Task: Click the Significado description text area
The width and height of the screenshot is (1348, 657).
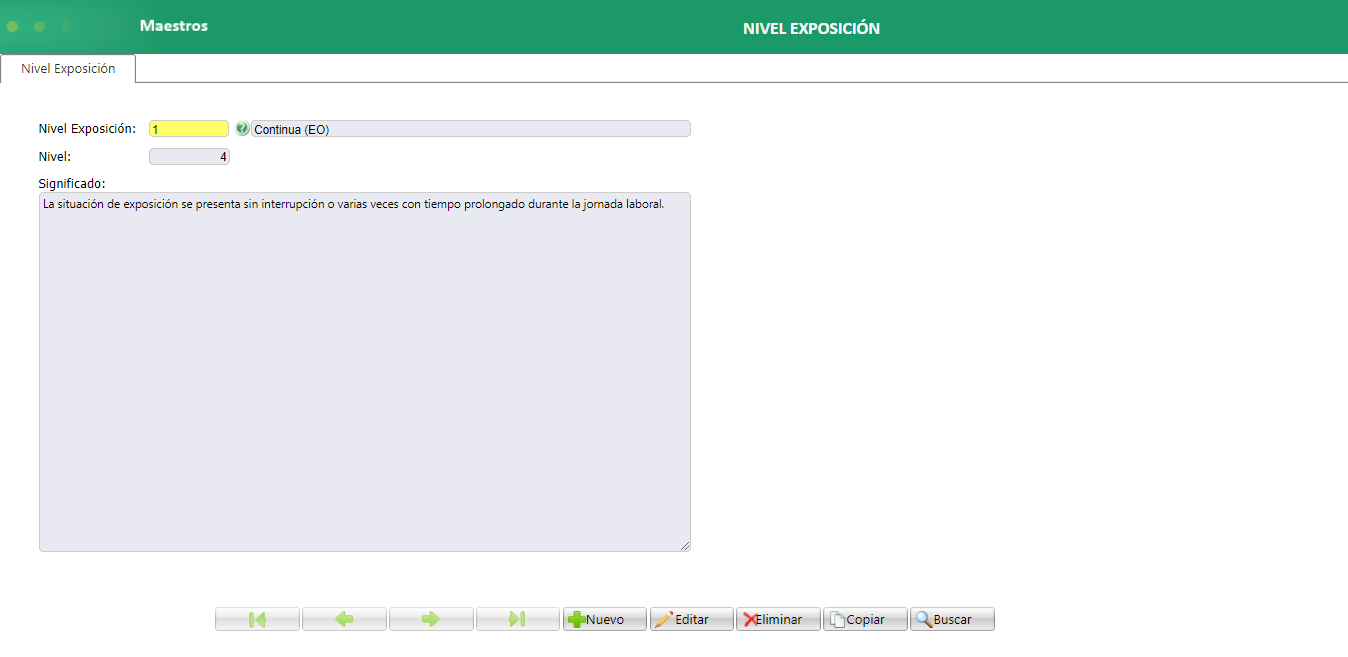Action: click(x=364, y=370)
